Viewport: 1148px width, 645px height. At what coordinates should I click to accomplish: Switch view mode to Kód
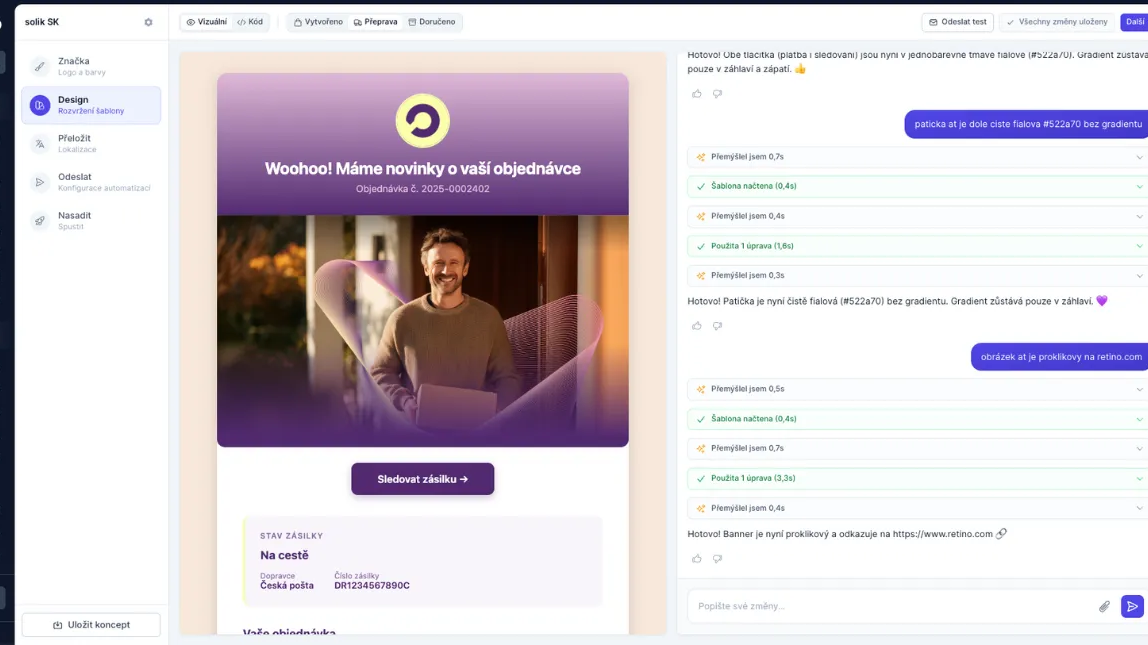(250, 20)
